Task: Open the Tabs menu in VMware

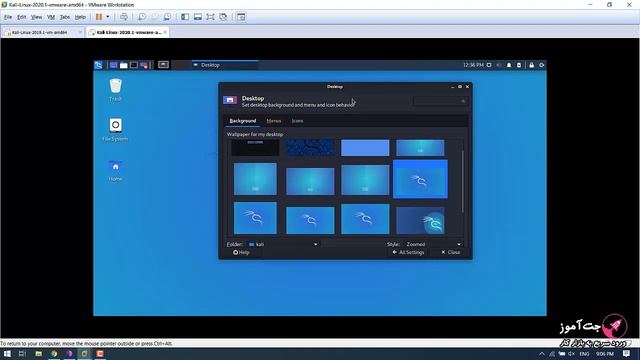Action: point(65,17)
